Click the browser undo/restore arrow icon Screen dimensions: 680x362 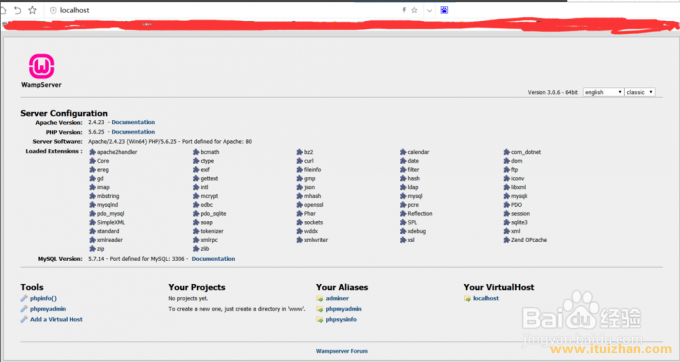(x=17, y=10)
